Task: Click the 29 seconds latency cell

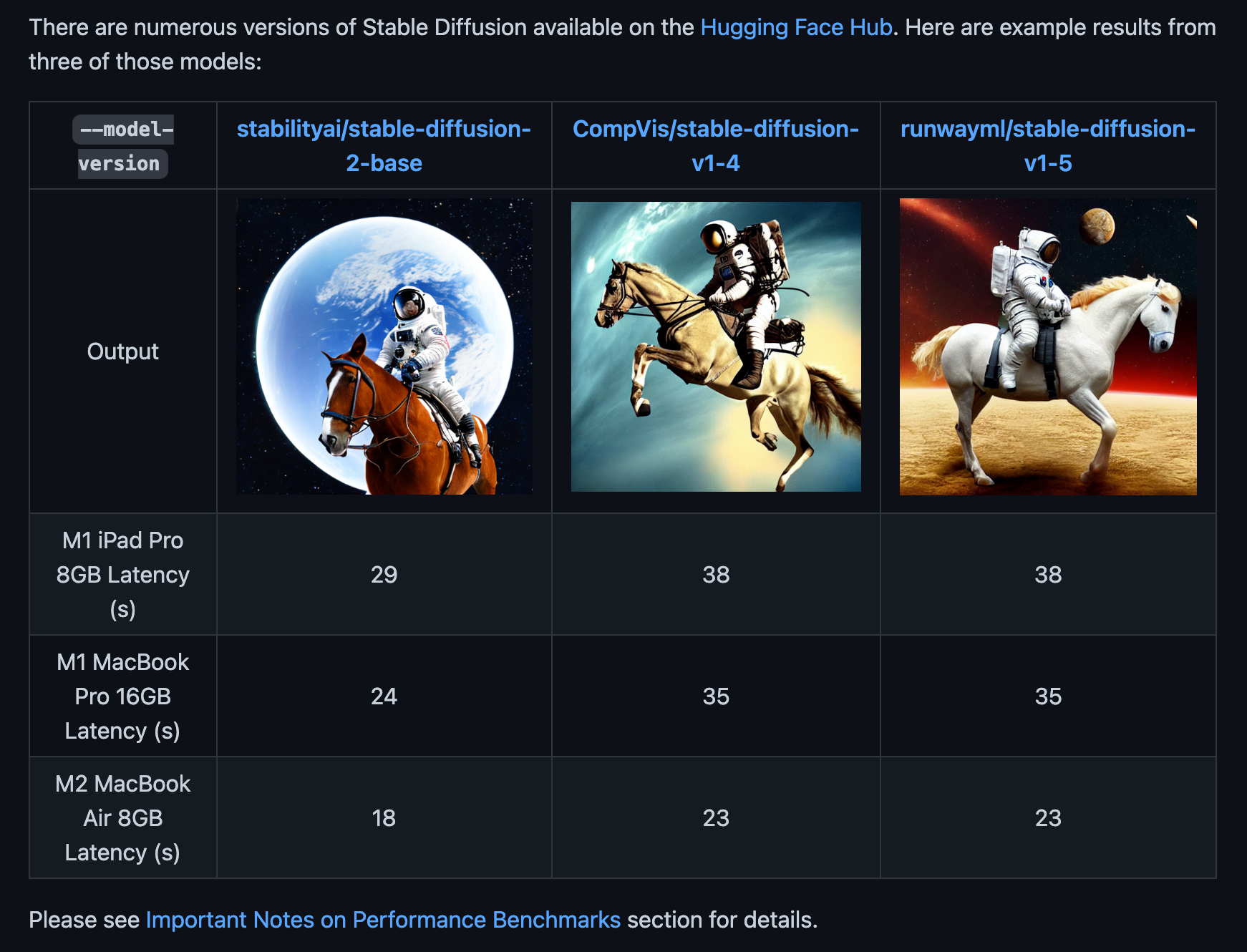Action: (x=384, y=574)
